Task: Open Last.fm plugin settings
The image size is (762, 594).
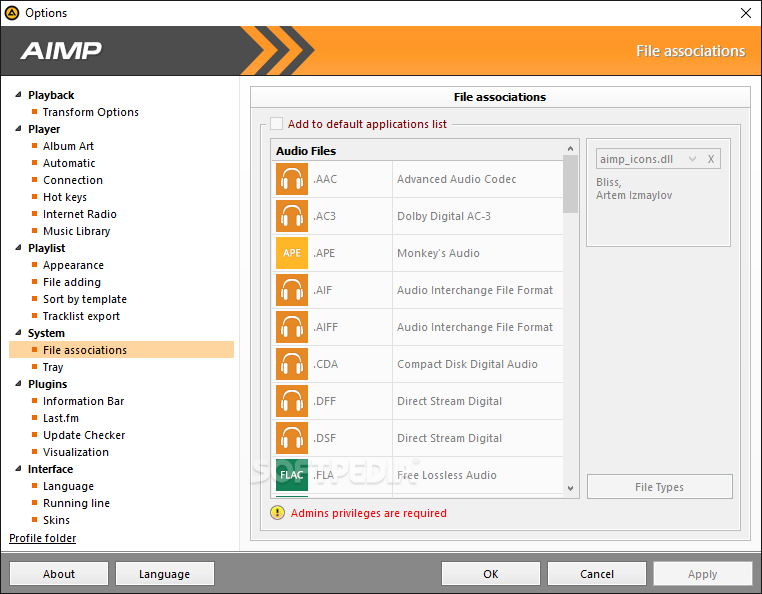Action: click(x=61, y=419)
